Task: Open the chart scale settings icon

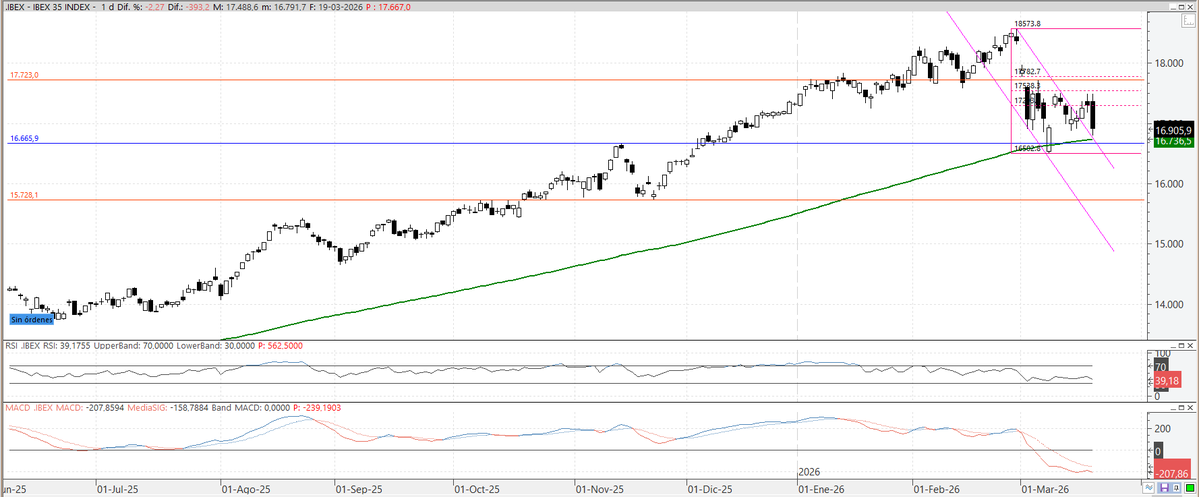Action: (1188, 21)
